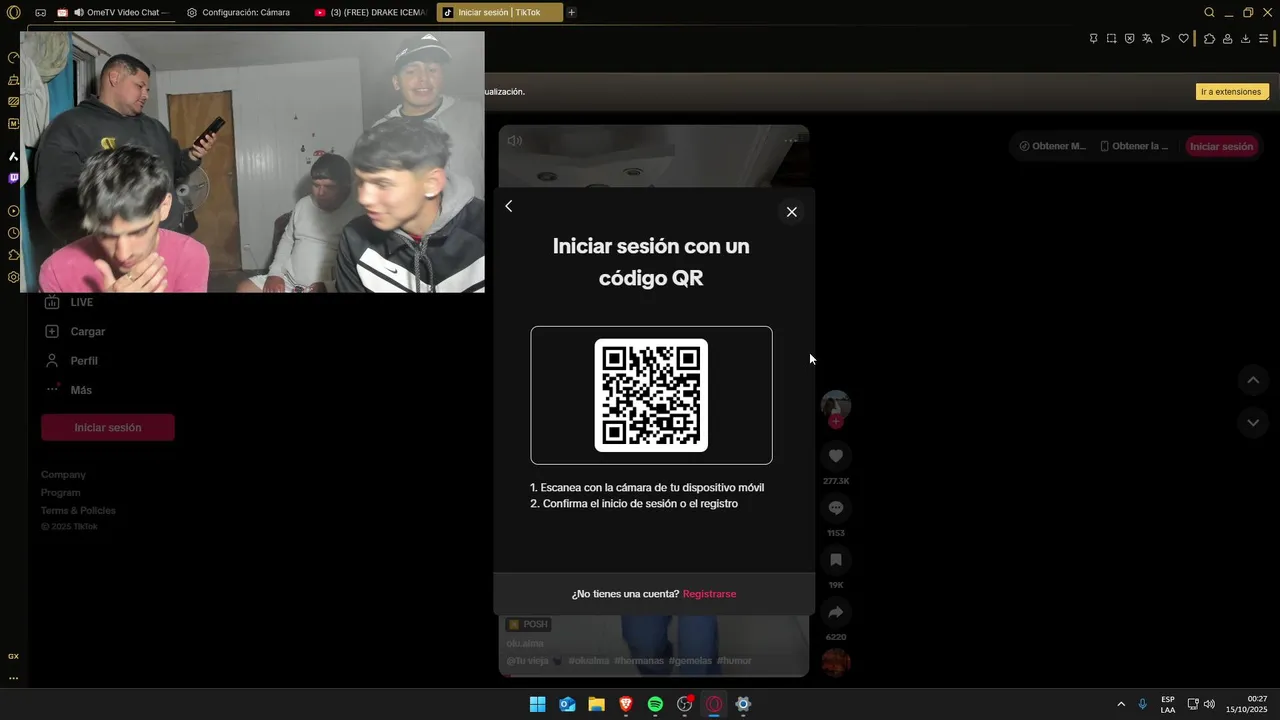Screen dimensions: 1280x720
Task: Open Cargar upload in TikTok sidebar
Action: [x=88, y=331]
